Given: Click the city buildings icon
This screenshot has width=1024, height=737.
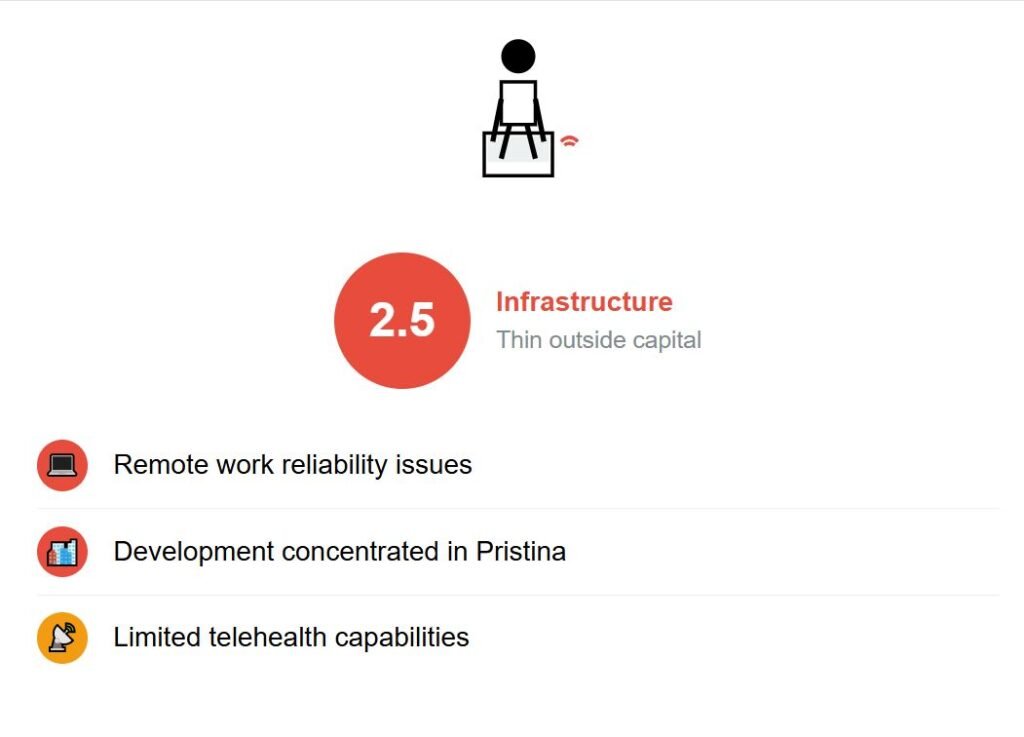Looking at the screenshot, I should pos(62,552).
